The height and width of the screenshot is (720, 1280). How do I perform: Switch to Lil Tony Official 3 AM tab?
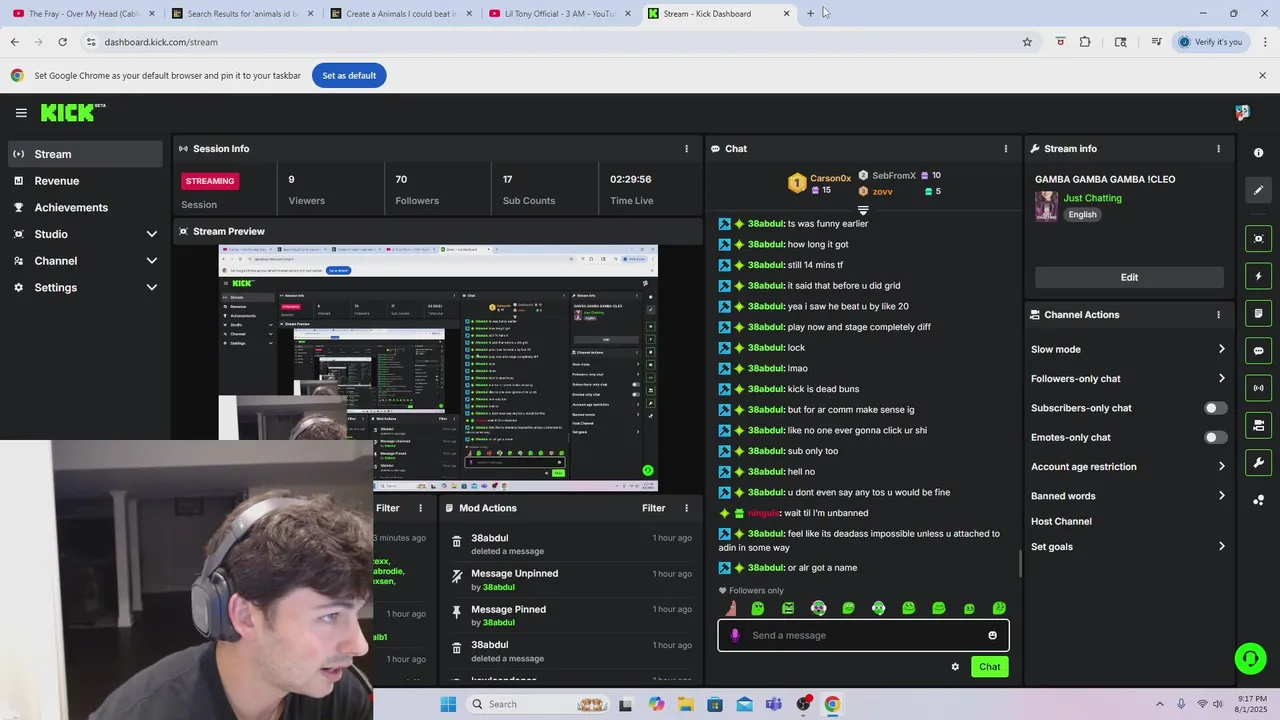point(558,14)
